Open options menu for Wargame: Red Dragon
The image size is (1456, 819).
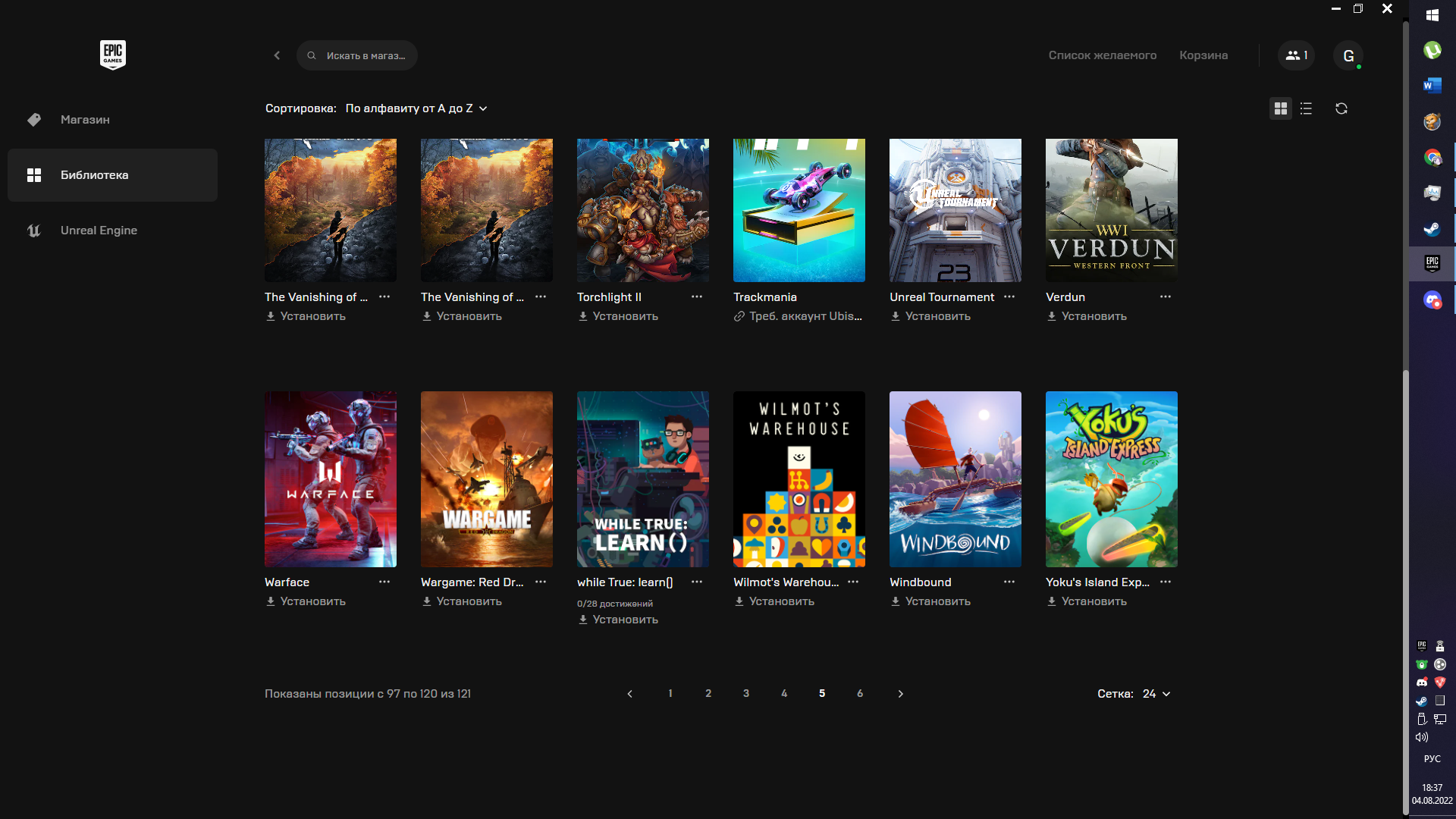point(541,582)
